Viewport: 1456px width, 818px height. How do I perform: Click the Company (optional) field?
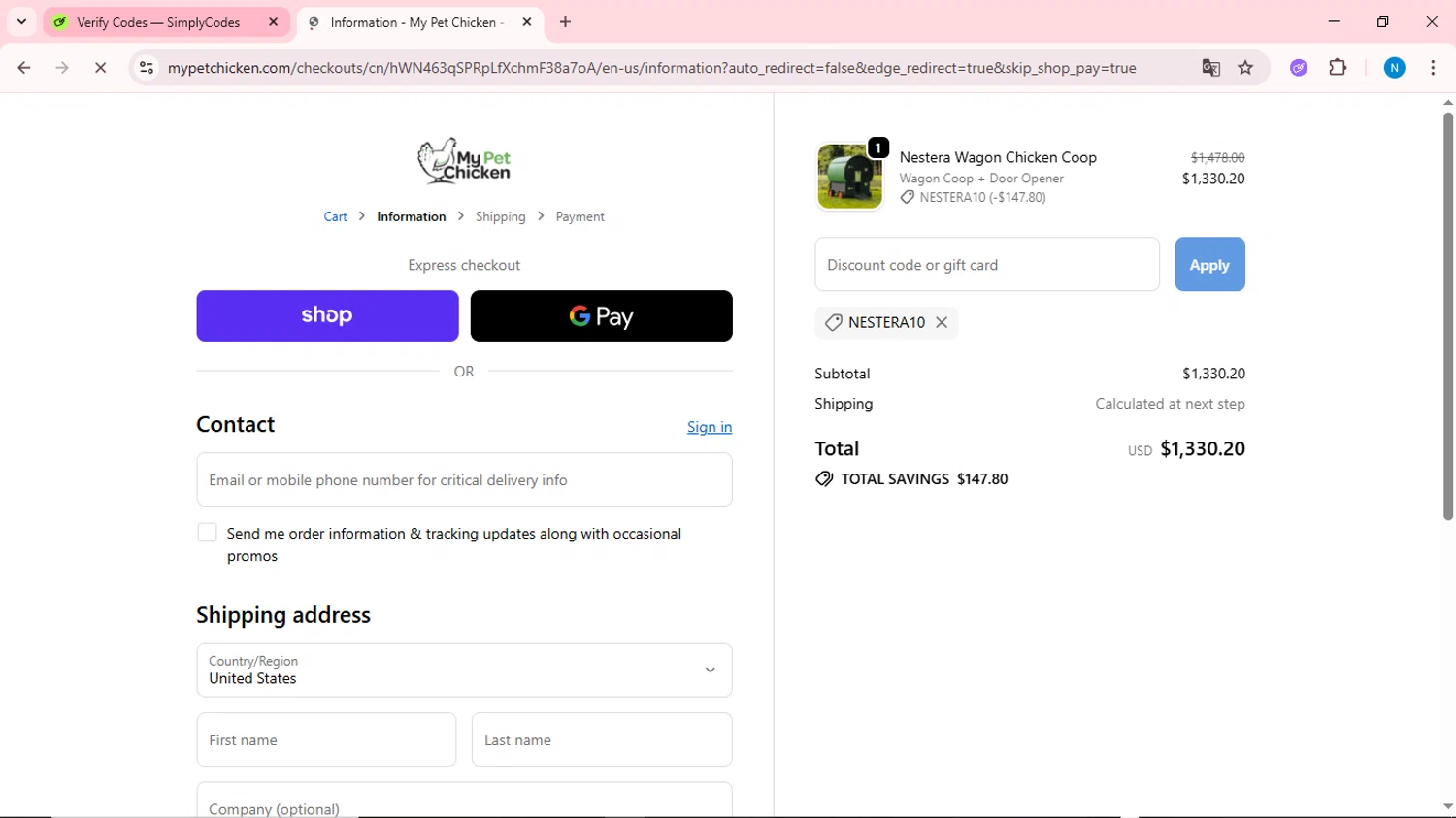[464, 801]
